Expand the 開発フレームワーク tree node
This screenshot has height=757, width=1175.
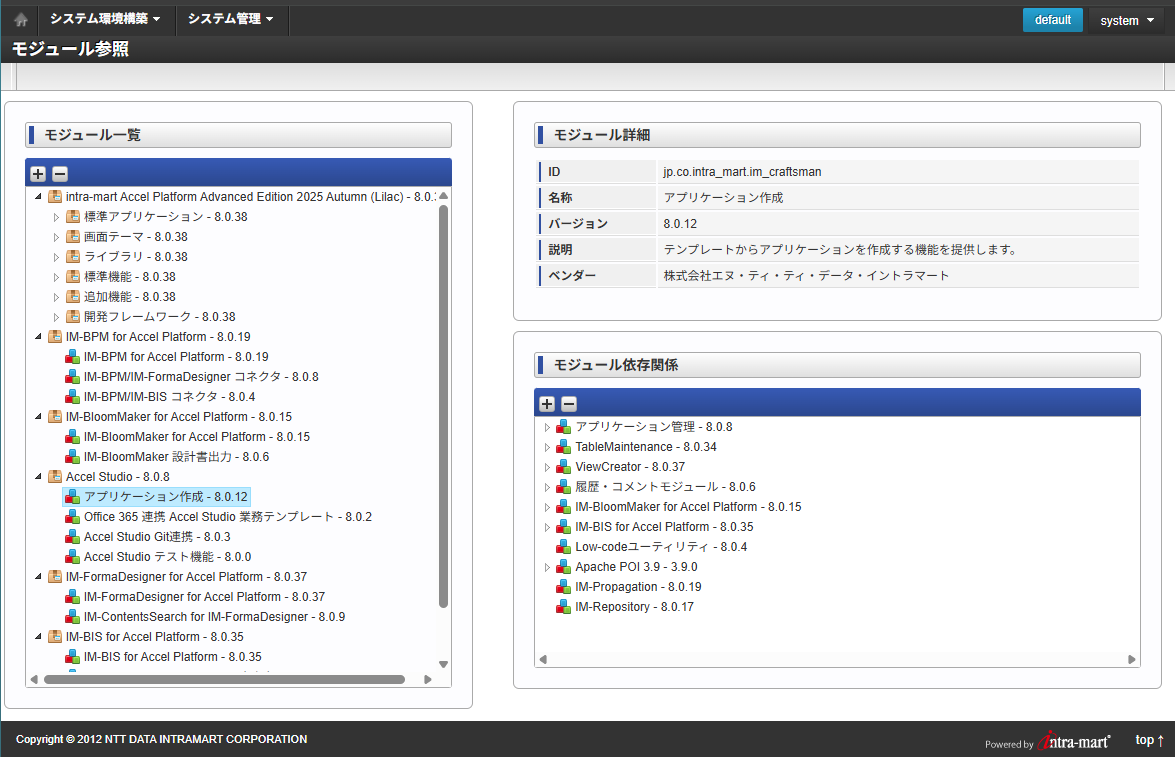tap(57, 317)
